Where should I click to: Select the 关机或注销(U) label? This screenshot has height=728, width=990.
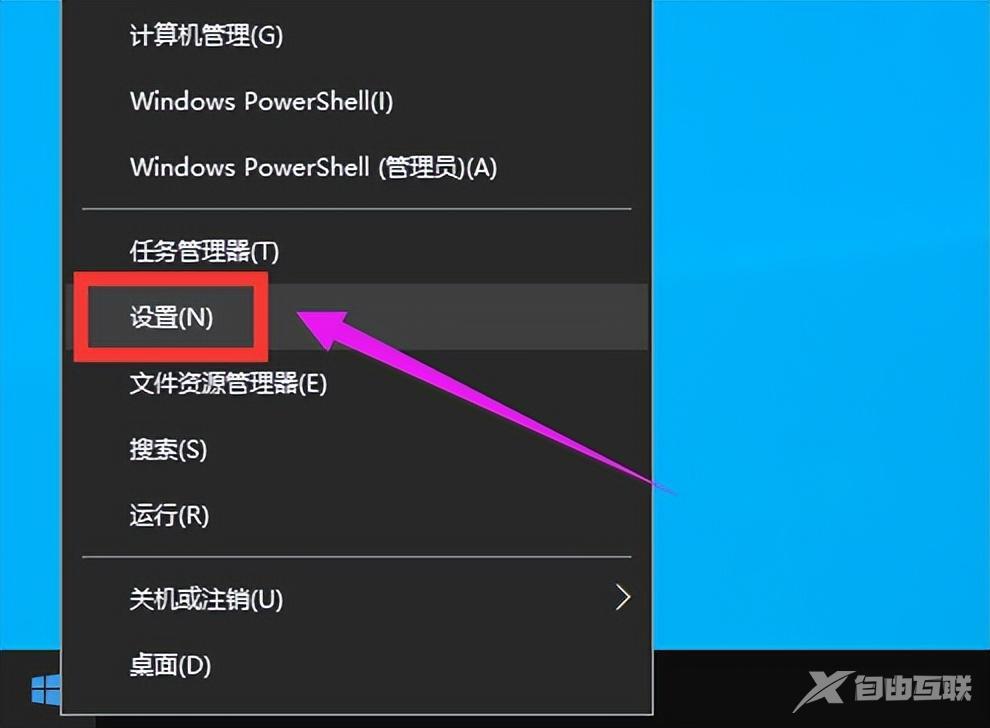[x=206, y=599]
